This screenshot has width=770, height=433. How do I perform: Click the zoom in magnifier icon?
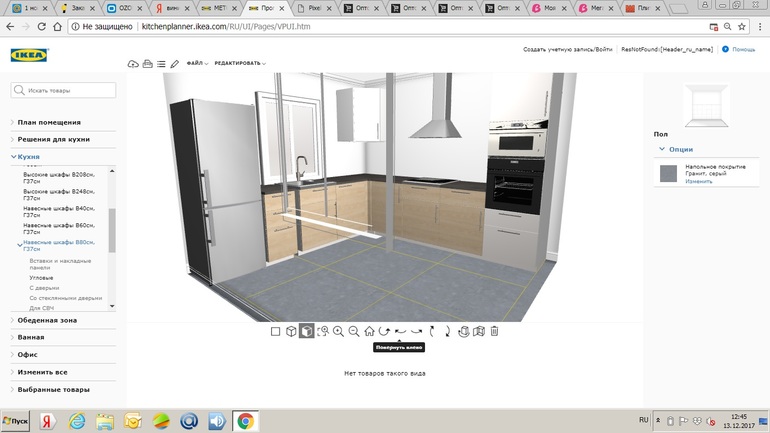click(x=338, y=331)
